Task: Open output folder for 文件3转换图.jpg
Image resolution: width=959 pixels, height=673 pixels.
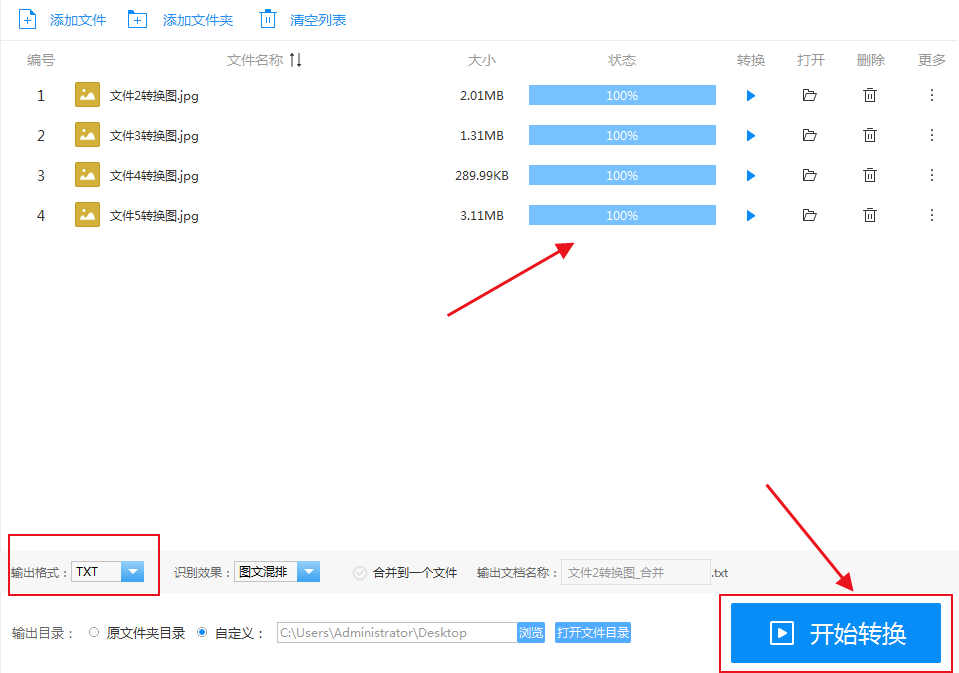Action: (810, 135)
